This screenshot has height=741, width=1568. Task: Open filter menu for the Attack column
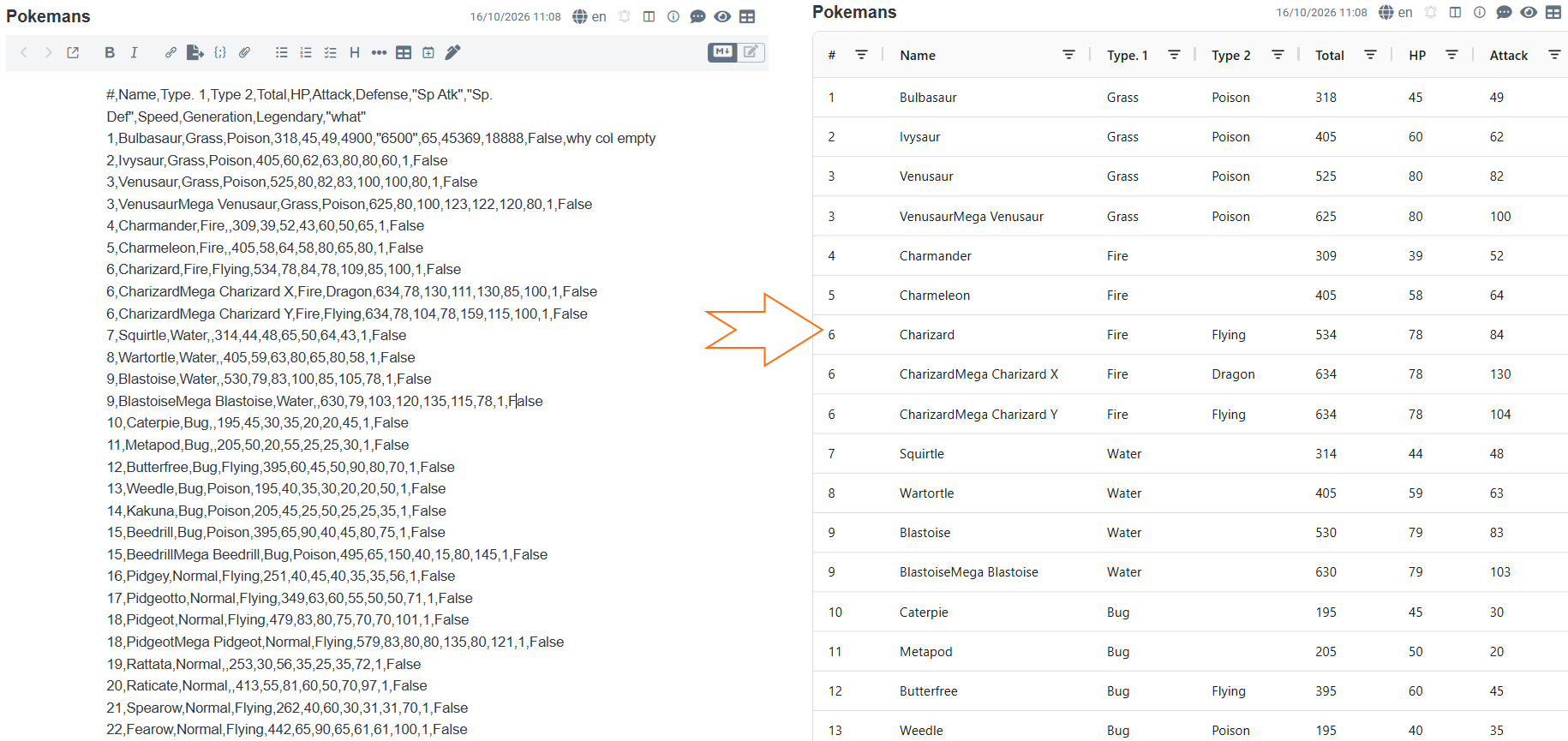pyautogui.click(x=1554, y=55)
